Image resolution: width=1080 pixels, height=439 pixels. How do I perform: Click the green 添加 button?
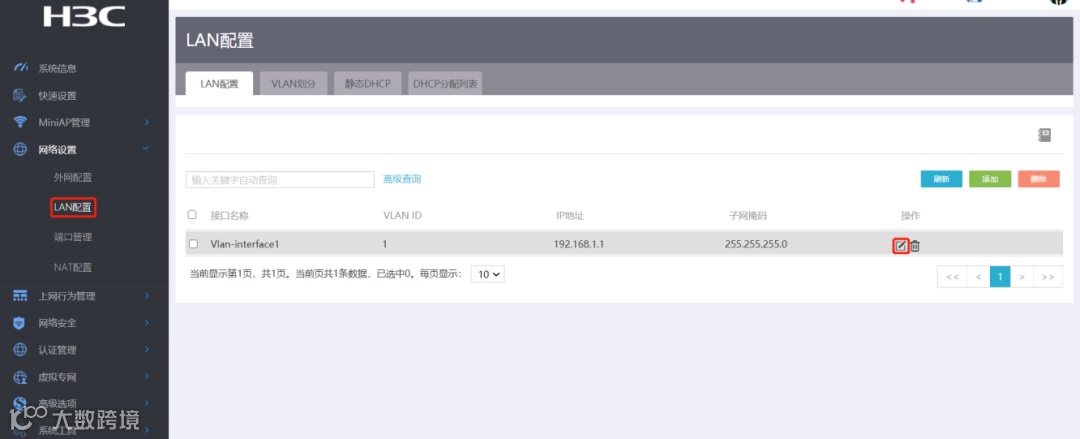pyautogui.click(x=990, y=178)
